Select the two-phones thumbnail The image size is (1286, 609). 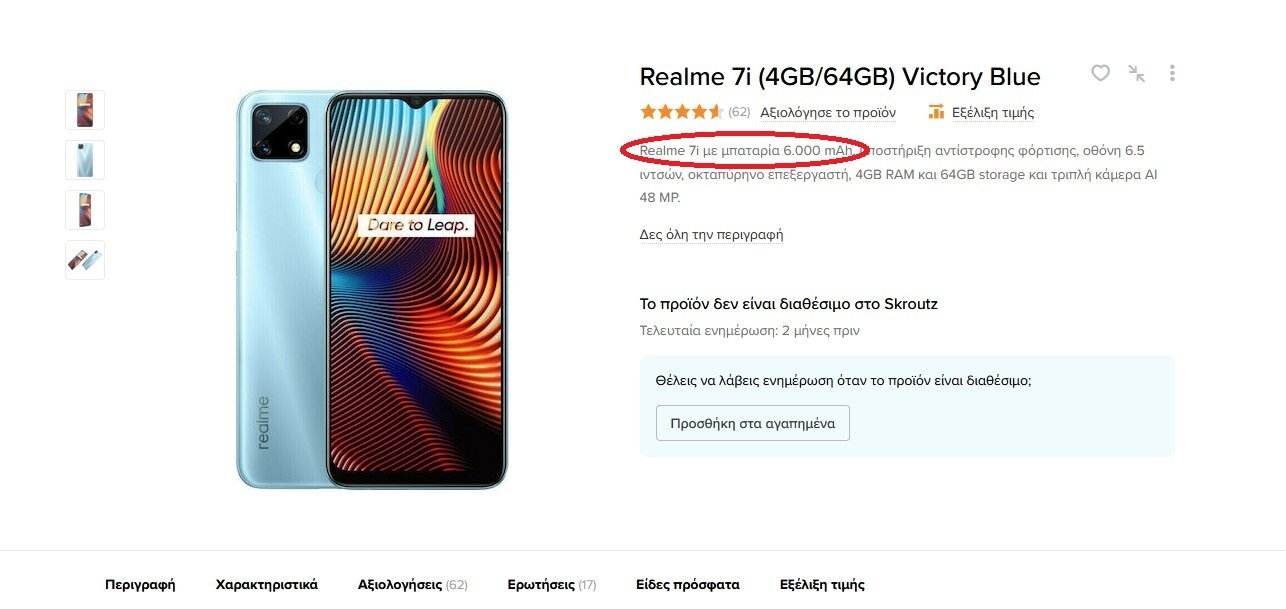click(x=85, y=260)
